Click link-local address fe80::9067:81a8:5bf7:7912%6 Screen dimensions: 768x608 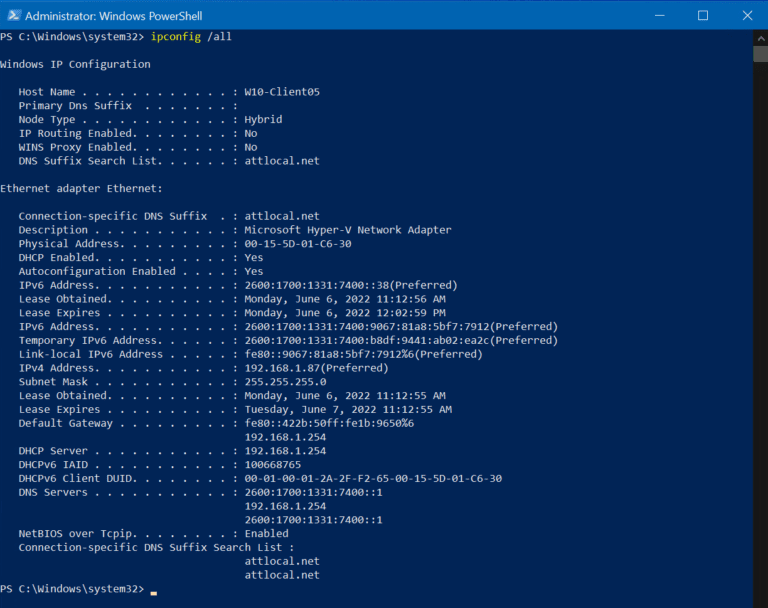point(363,354)
